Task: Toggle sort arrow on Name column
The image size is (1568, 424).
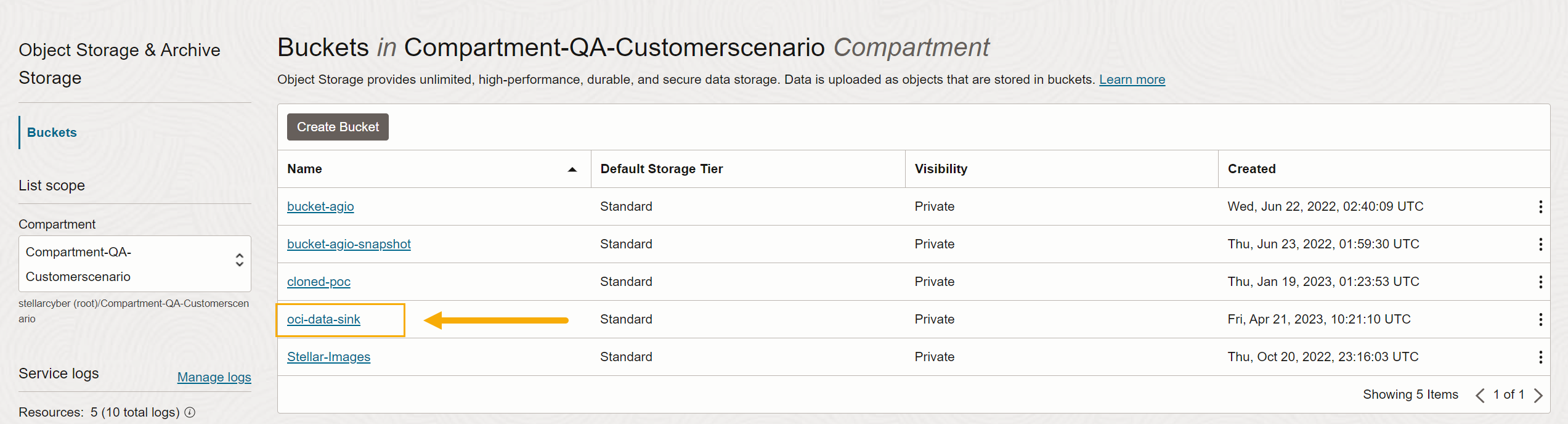Action: (572, 169)
